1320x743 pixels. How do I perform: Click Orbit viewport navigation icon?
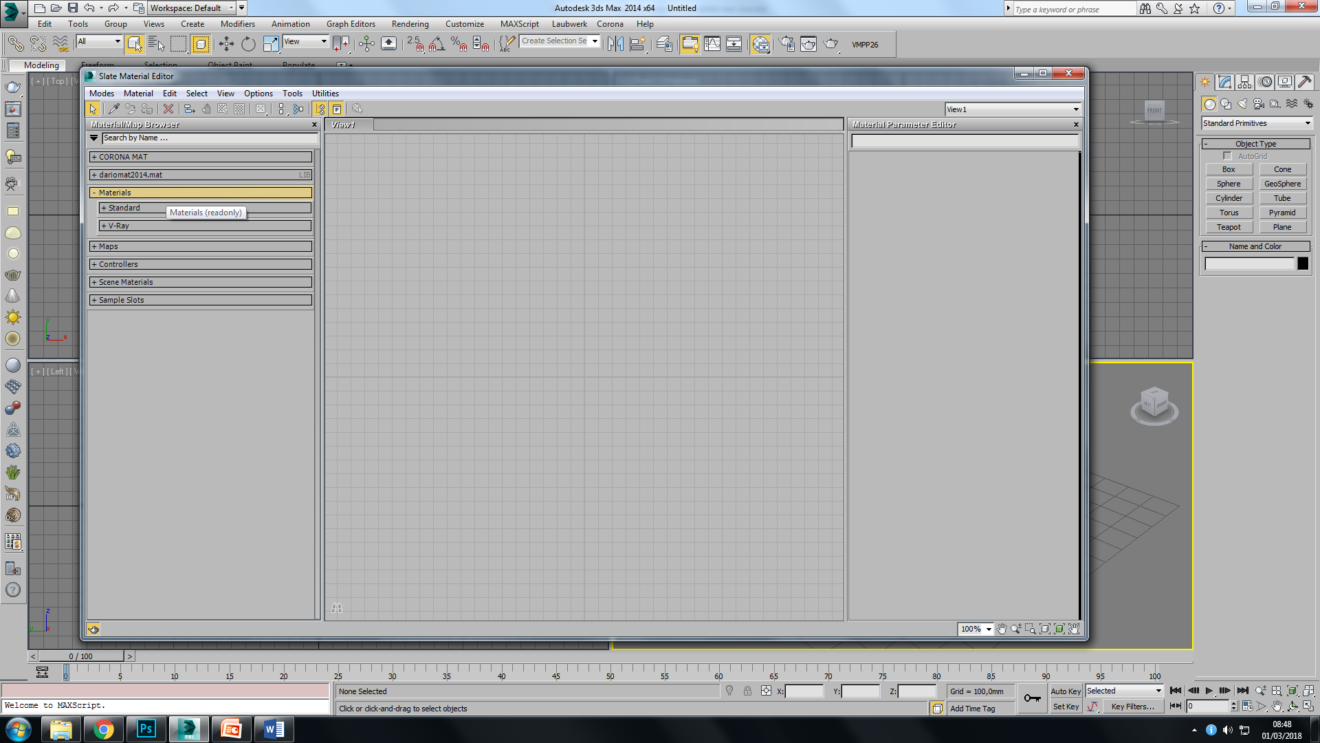[x=1293, y=706]
